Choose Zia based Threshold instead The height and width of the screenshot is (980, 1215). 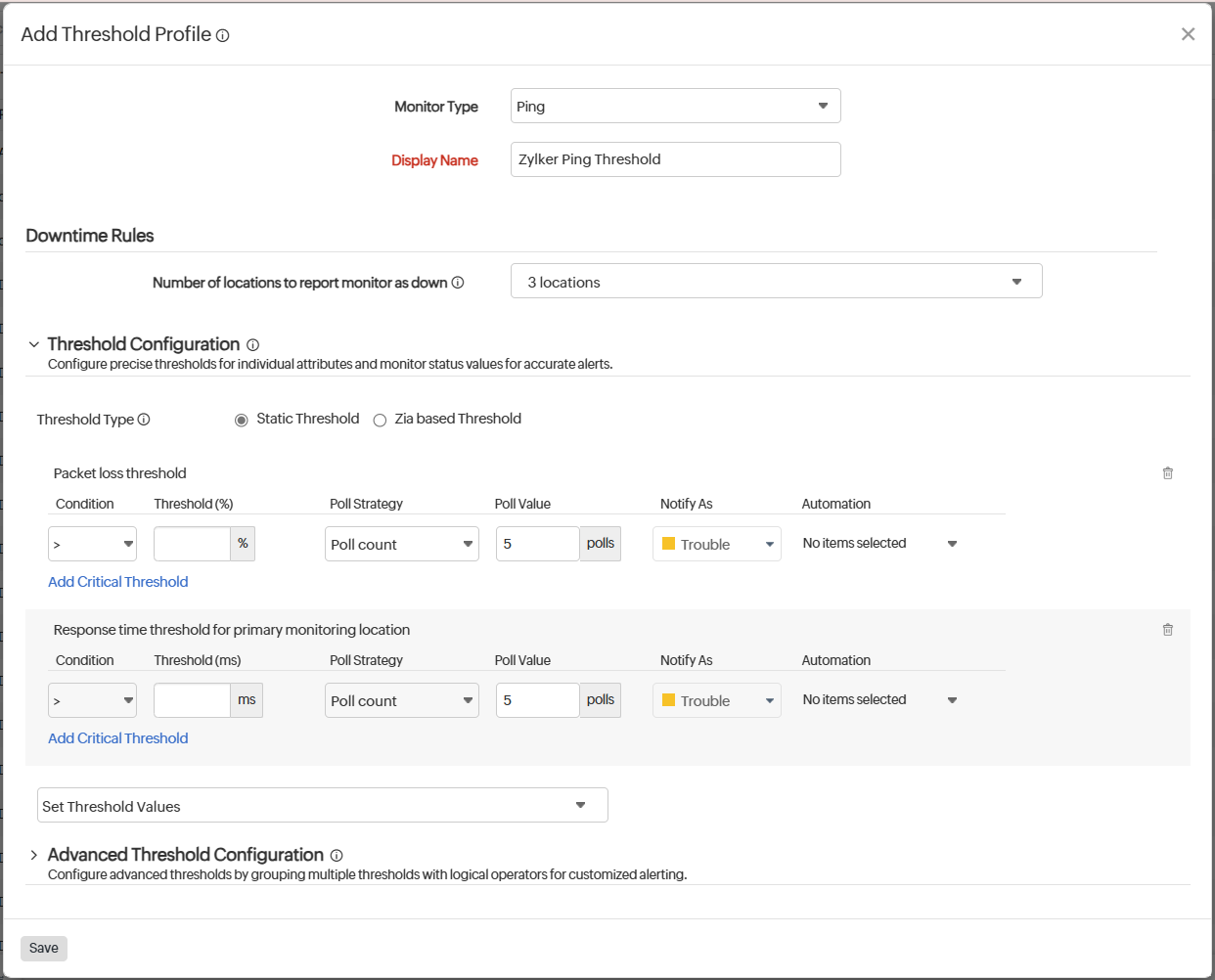[x=380, y=419]
